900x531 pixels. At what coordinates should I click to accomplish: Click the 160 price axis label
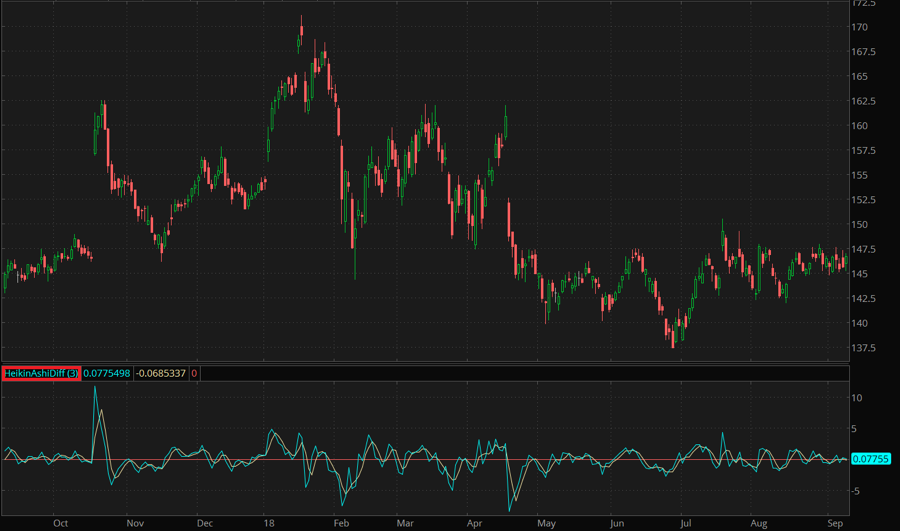pos(859,126)
